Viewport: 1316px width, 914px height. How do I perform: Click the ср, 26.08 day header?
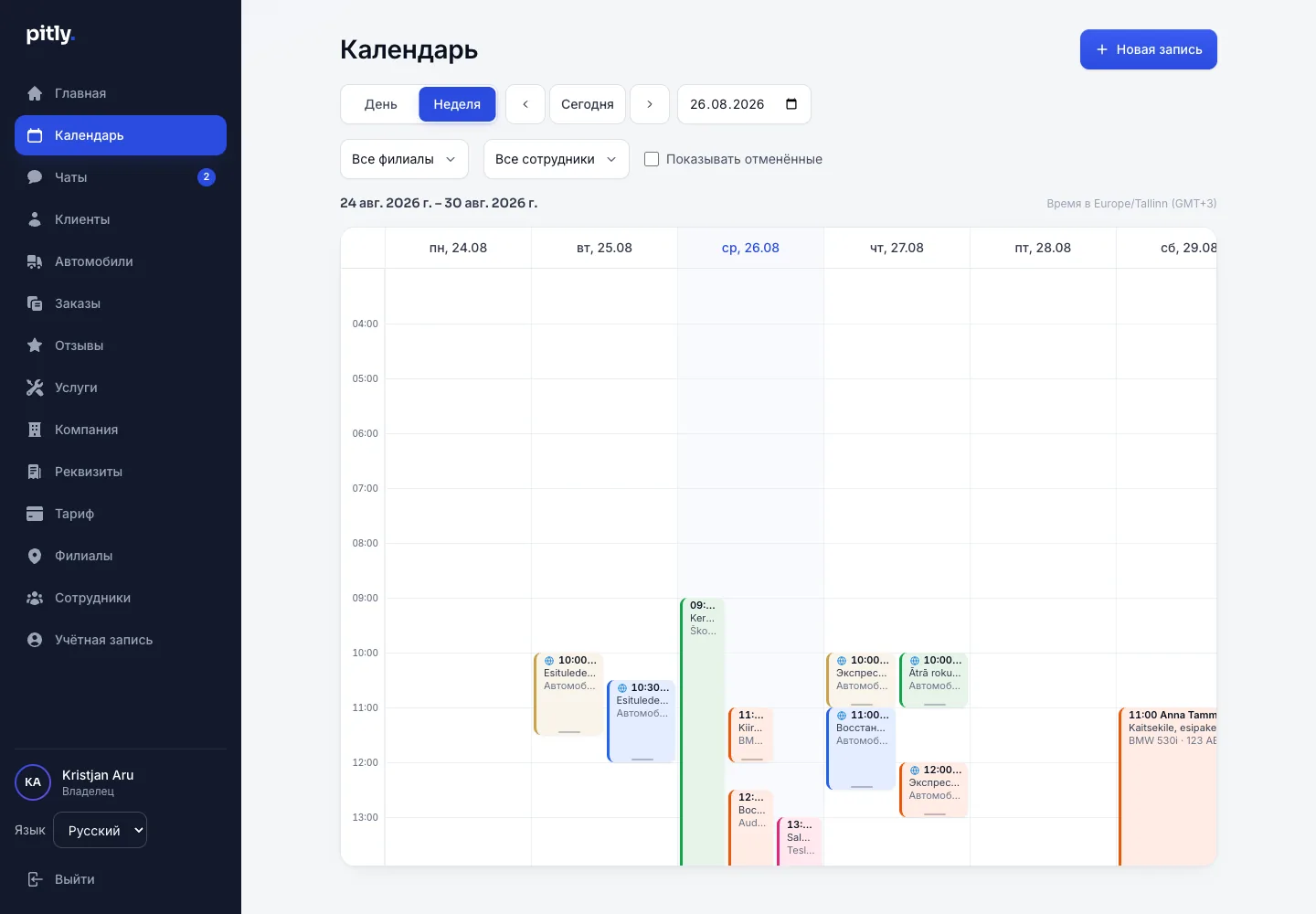750,248
